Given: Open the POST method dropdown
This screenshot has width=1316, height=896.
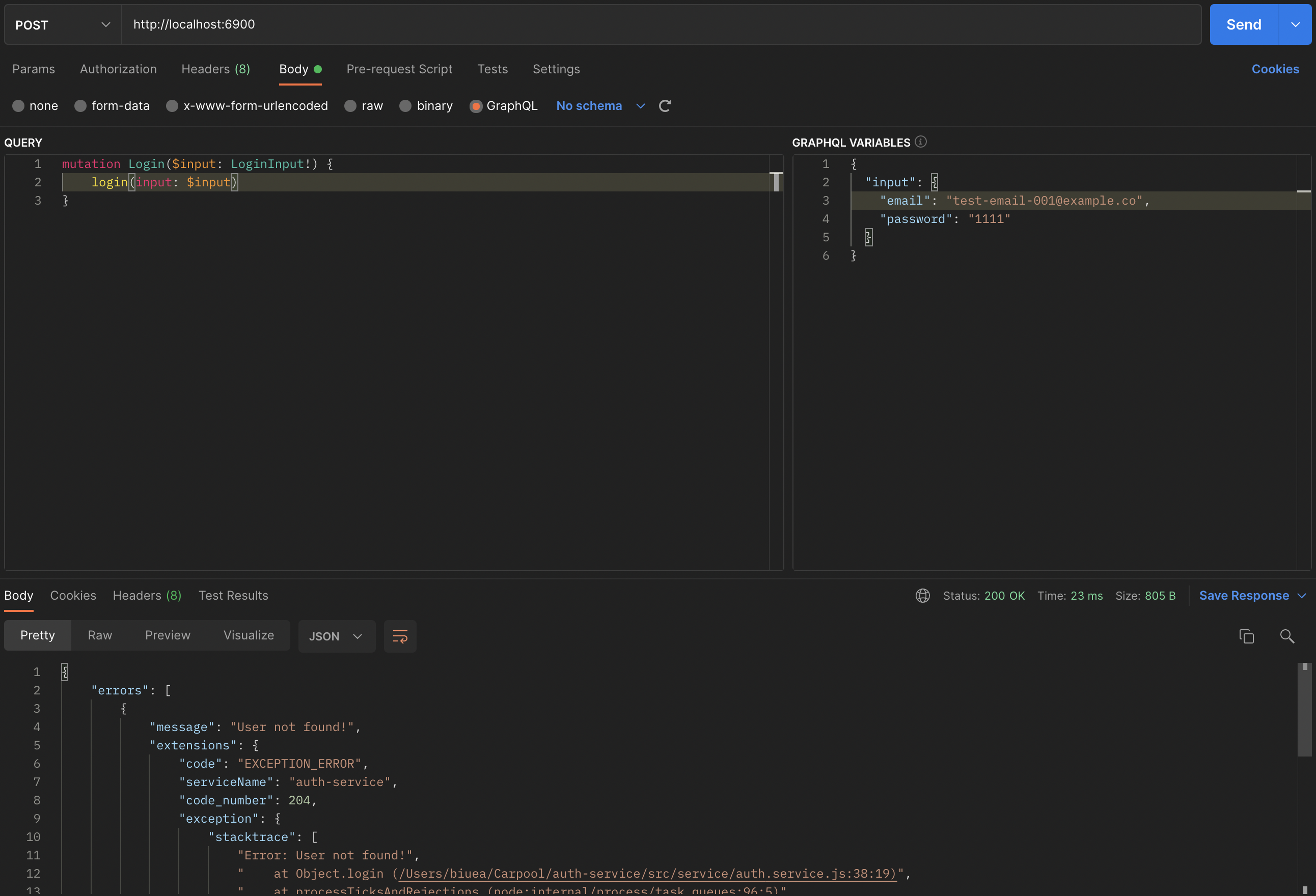Looking at the screenshot, I should point(62,25).
